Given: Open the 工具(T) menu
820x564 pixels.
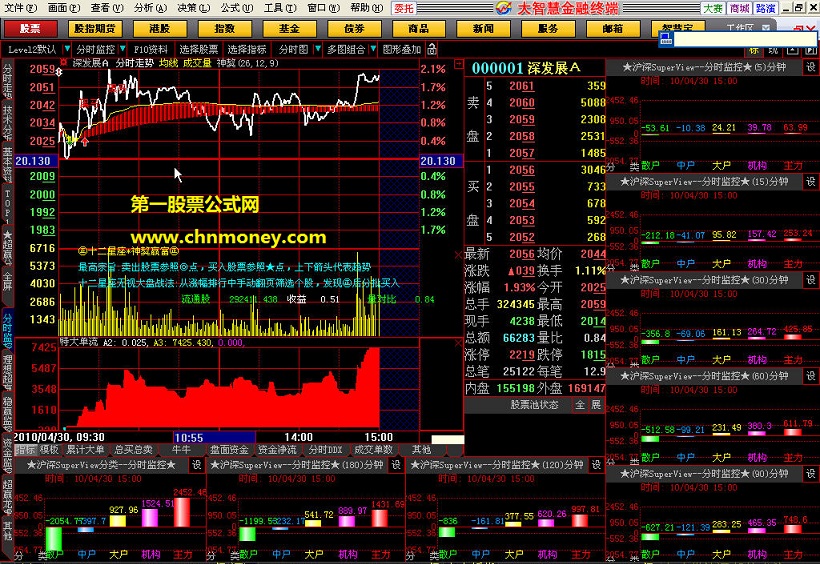Looking at the screenshot, I should (280, 8).
